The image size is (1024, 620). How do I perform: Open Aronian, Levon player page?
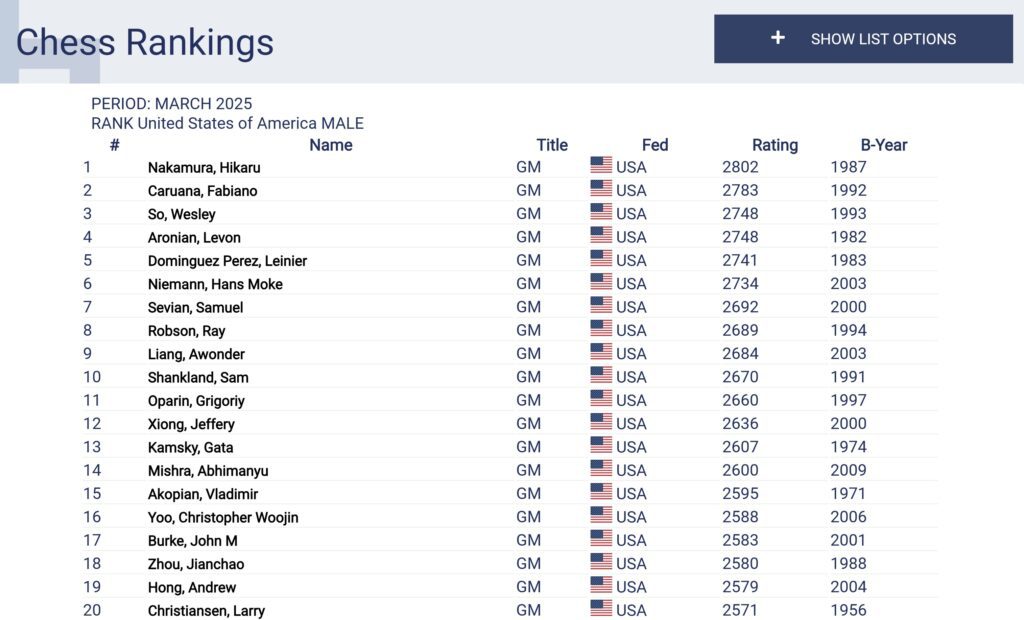click(x=194, y=238)
